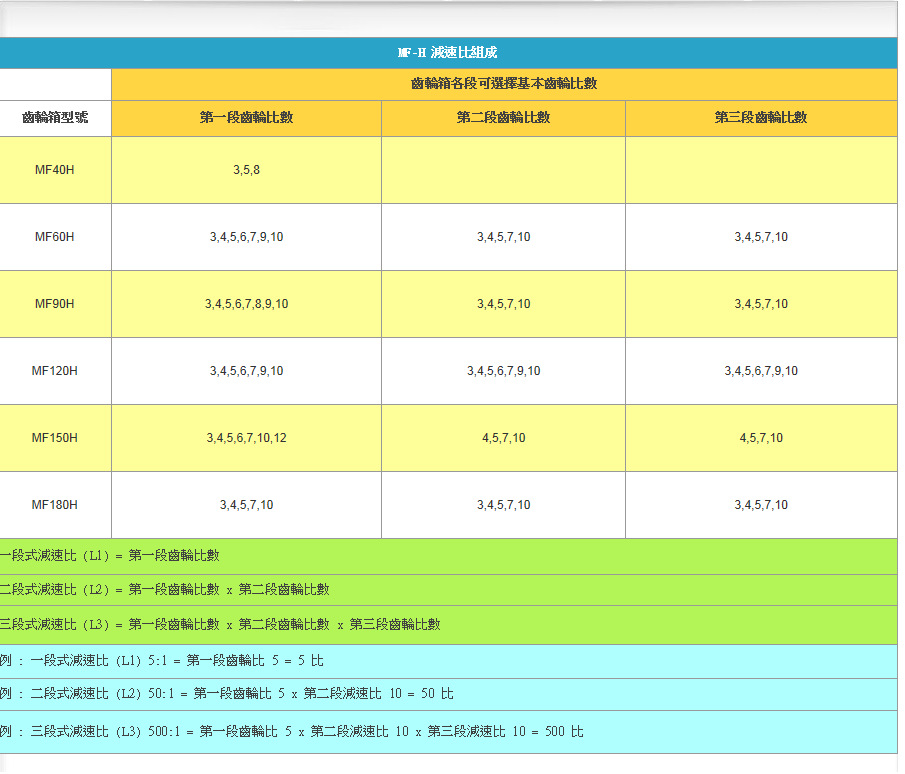
Task: Click MF150H second-stage ratio cell 4,5,7,10
Action: coord(503,438)
